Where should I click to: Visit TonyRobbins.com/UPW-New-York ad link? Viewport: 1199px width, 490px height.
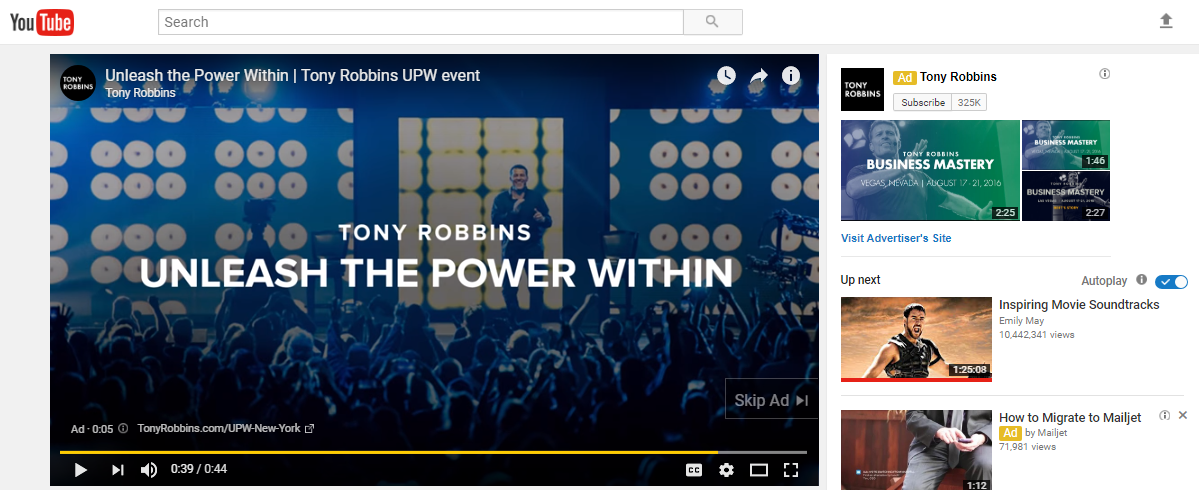(226, 428)
